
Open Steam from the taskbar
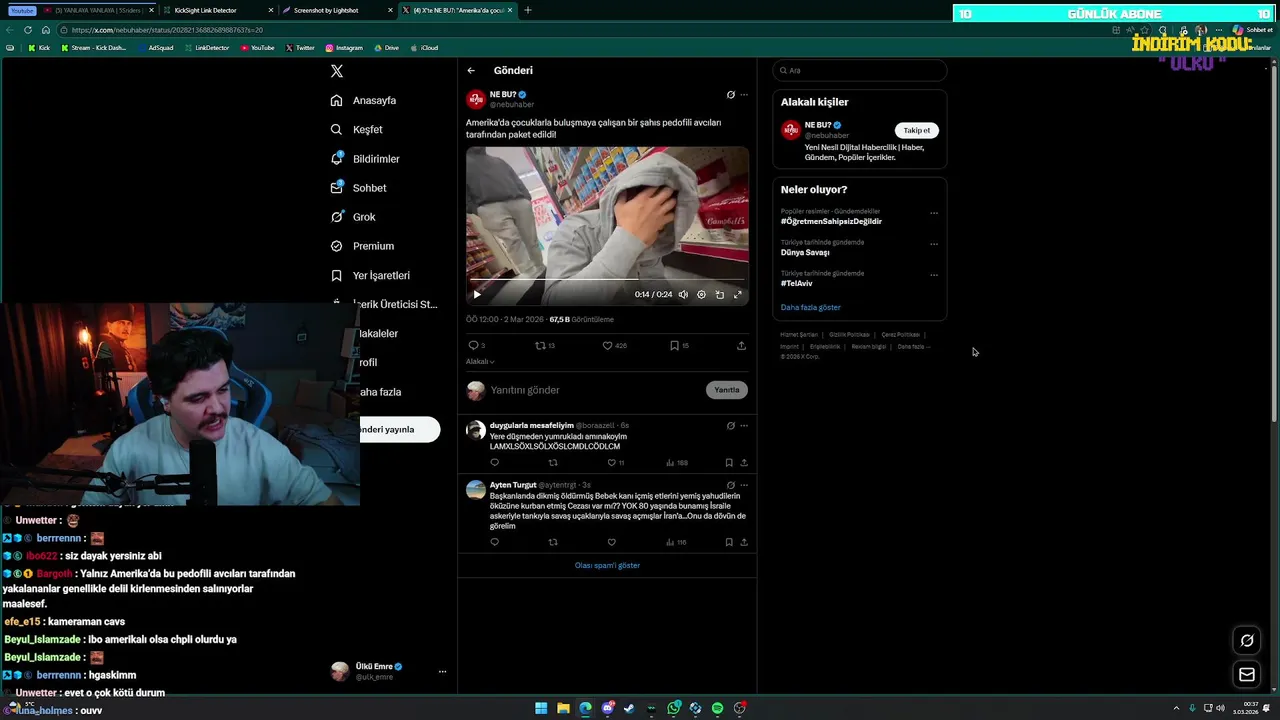click(629, 708)
